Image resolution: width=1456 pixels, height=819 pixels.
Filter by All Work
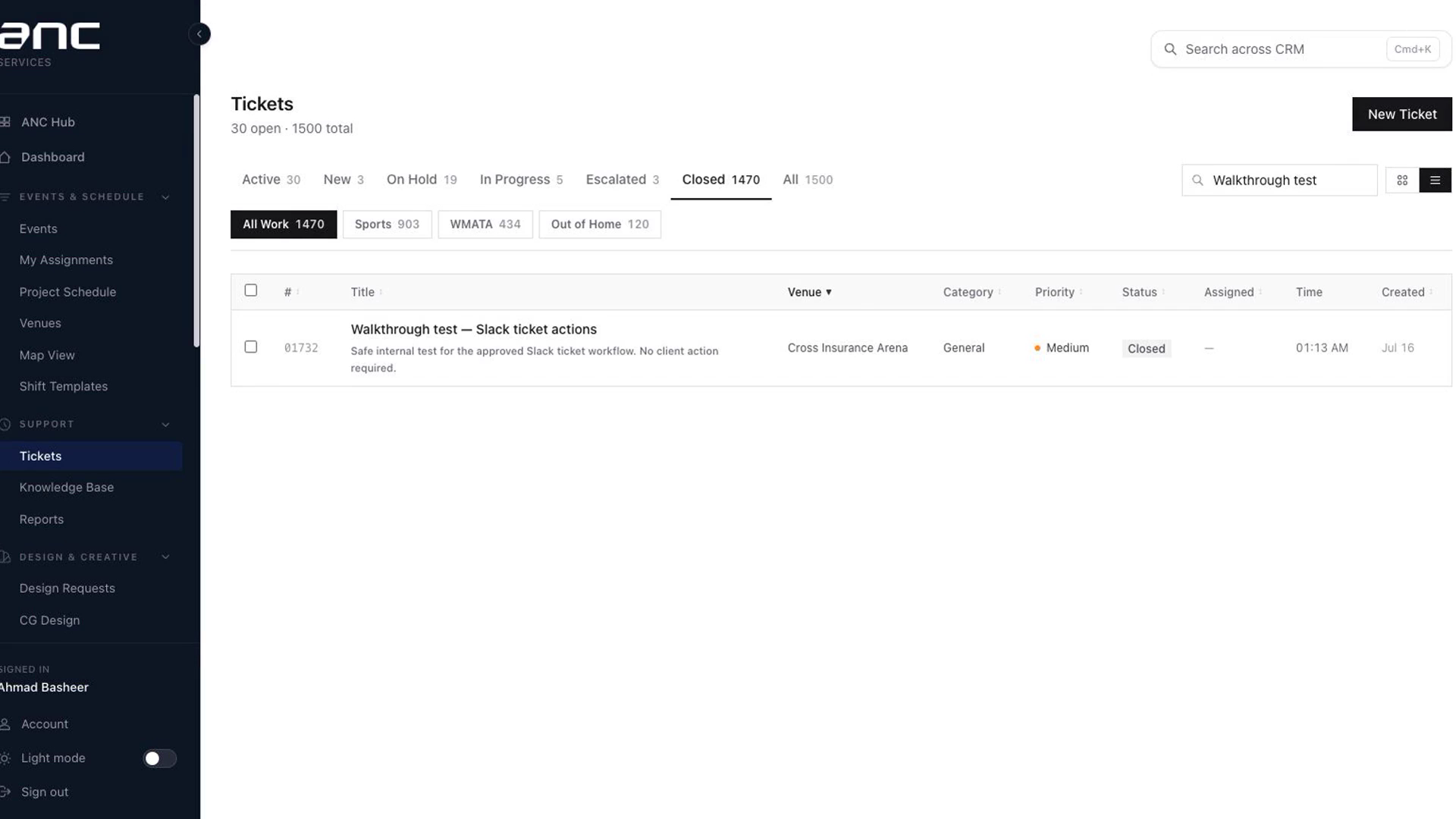[x=284, y=224]
